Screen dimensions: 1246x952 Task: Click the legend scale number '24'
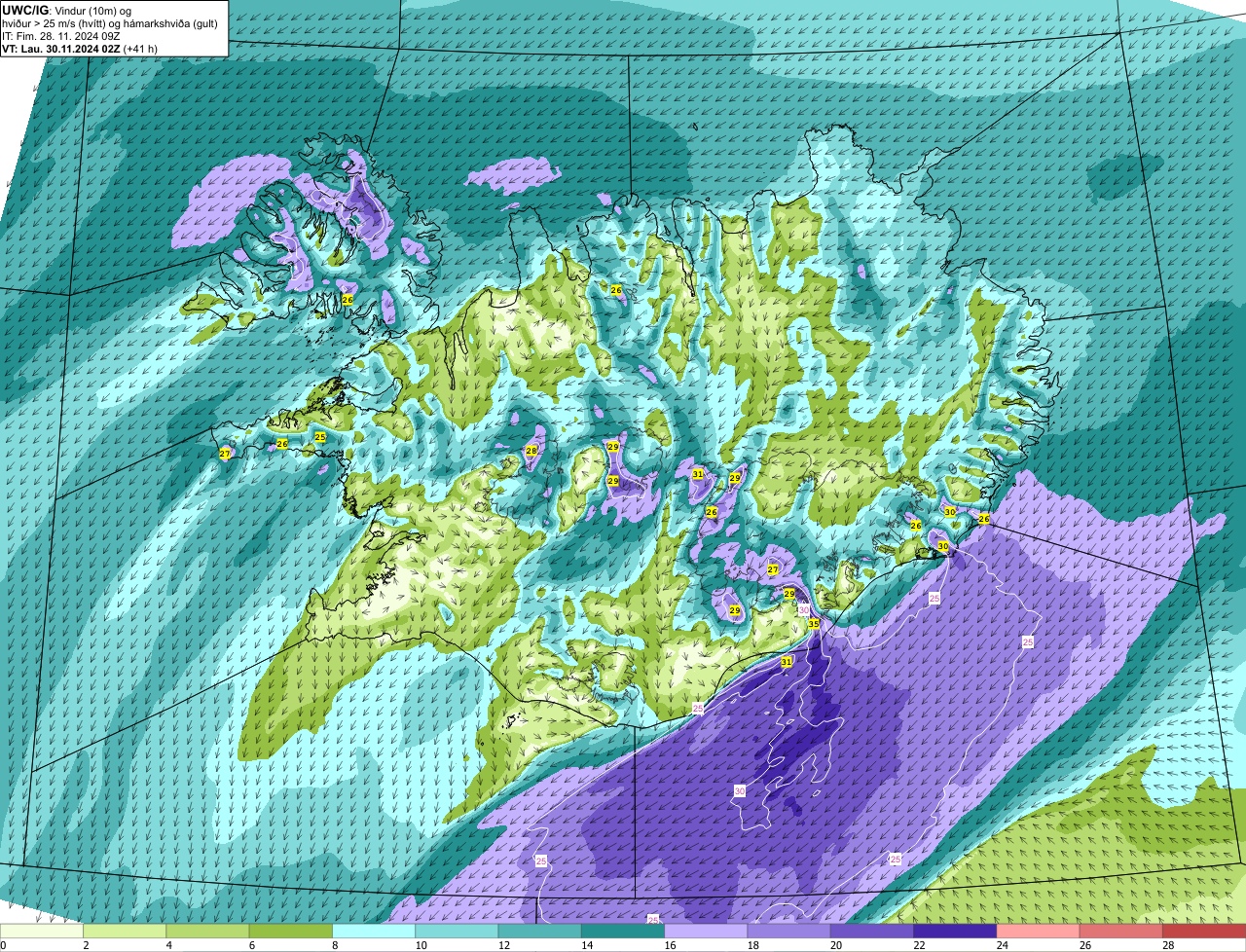(x=1002, y=945)
